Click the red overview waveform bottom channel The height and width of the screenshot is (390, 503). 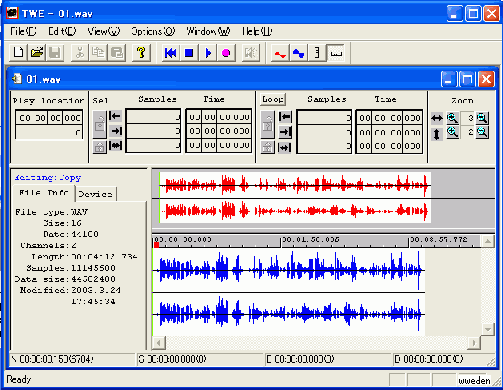click(x=295, y=211)
